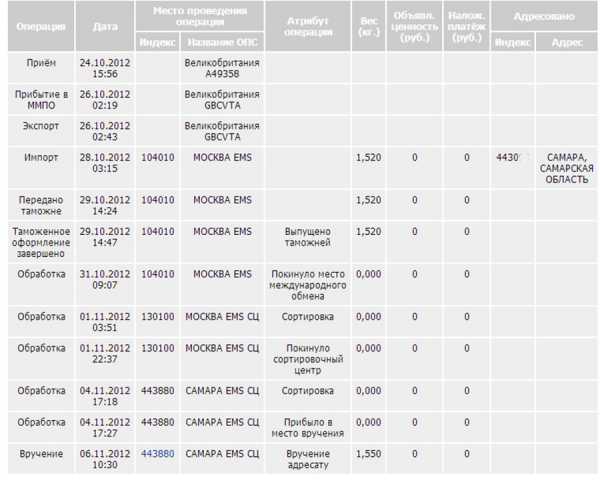Viewport: 600px width, 480px height.
Task: Select the "САМАРА, САМАРСКАЯ ОБЛАСТЬ" address cell
Action: [x=566, y=168]
